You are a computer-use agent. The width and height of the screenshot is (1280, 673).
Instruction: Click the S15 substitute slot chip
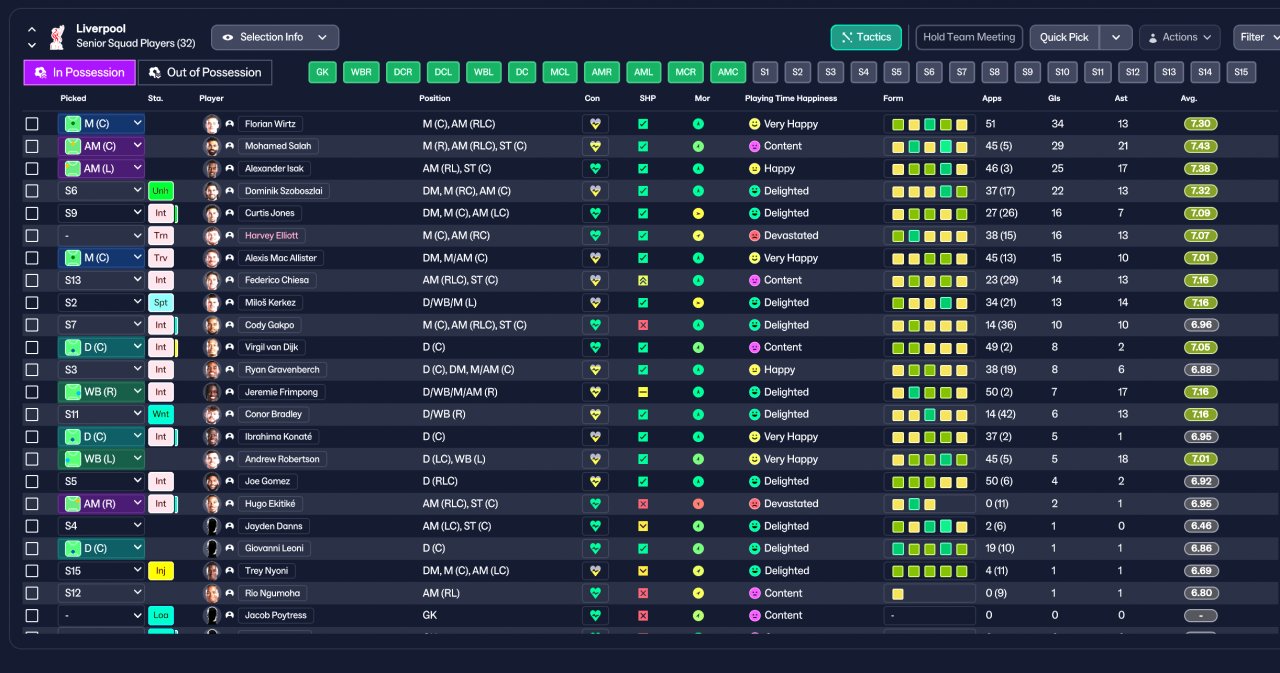1240,72
